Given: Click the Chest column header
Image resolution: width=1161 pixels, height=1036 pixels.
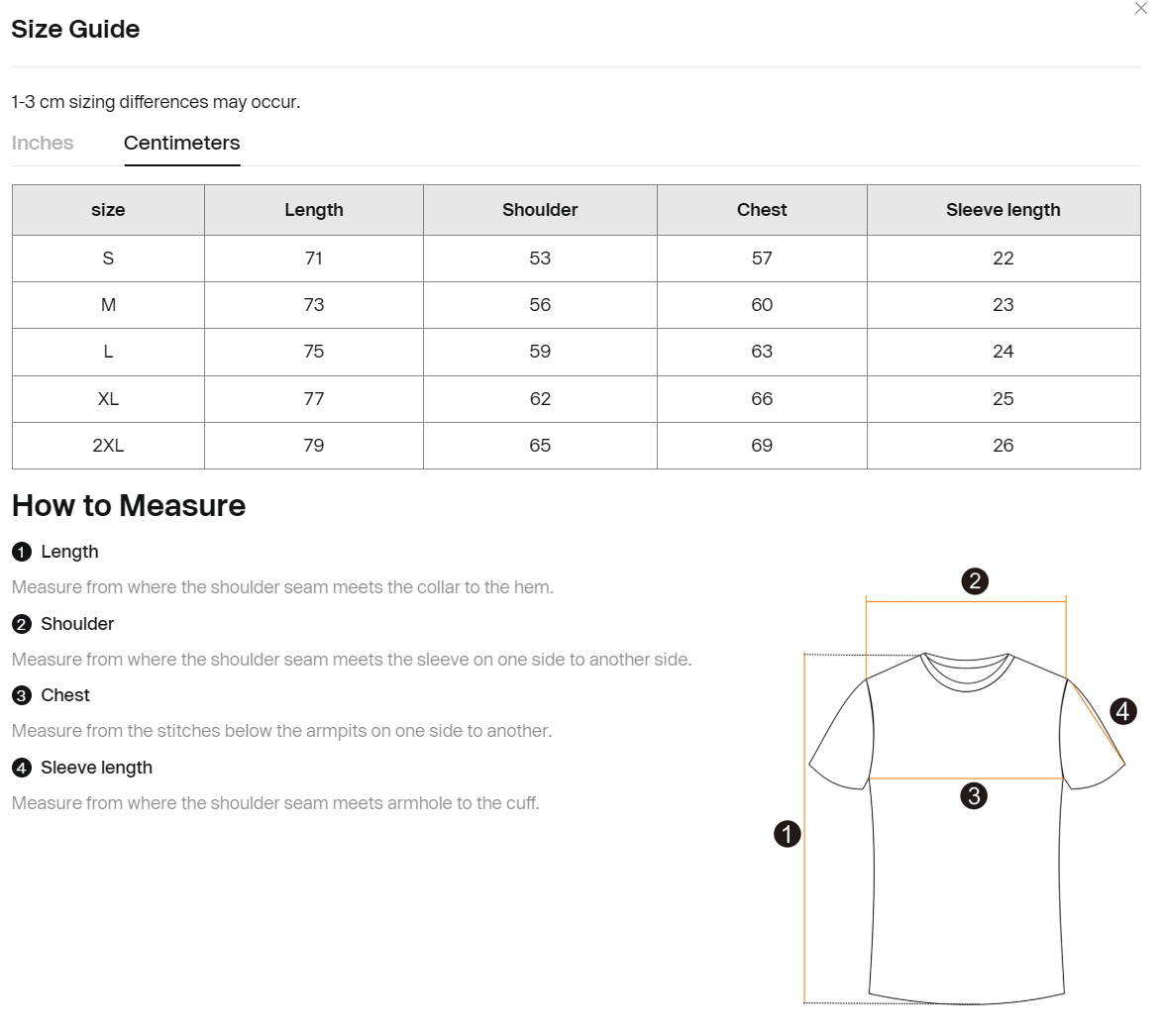Looking at the screenshot, I should (762, 210).
